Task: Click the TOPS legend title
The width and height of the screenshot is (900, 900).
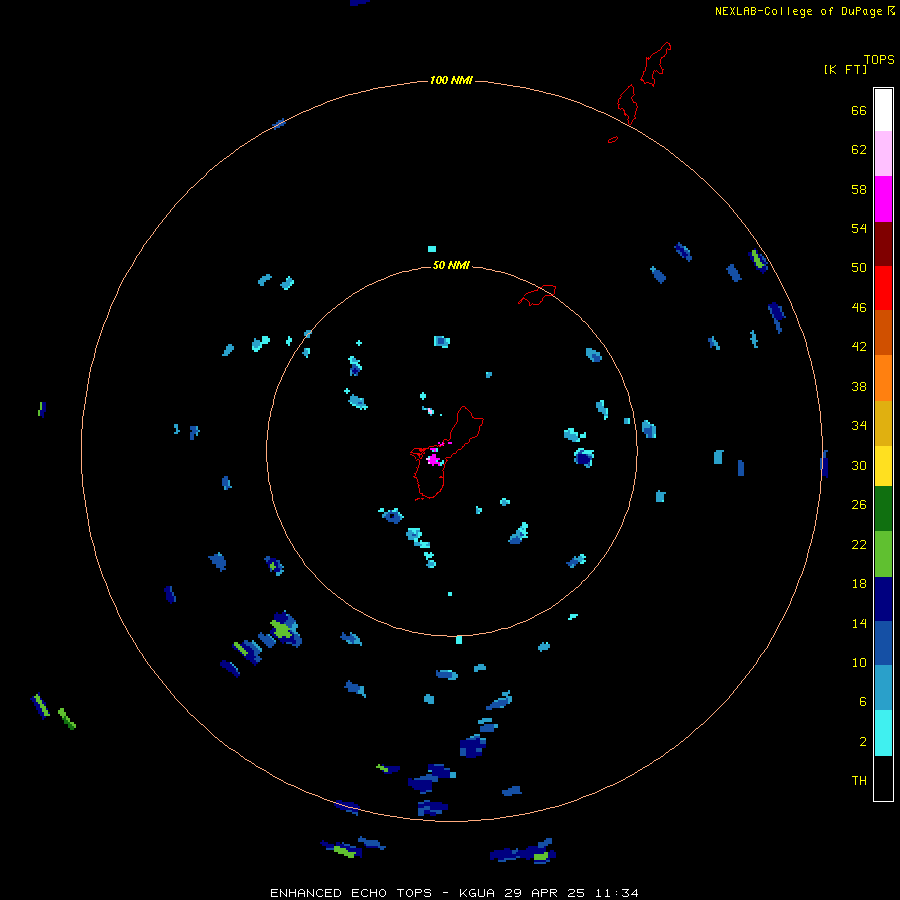Action: click(879, 59)
